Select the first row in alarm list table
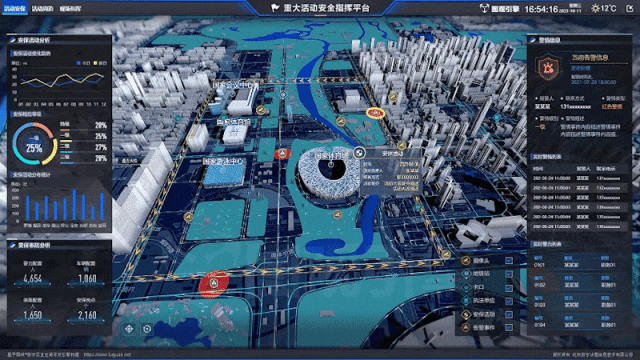Image resolution: width=640 pixels, height=360 pixels. pos(579,178)
